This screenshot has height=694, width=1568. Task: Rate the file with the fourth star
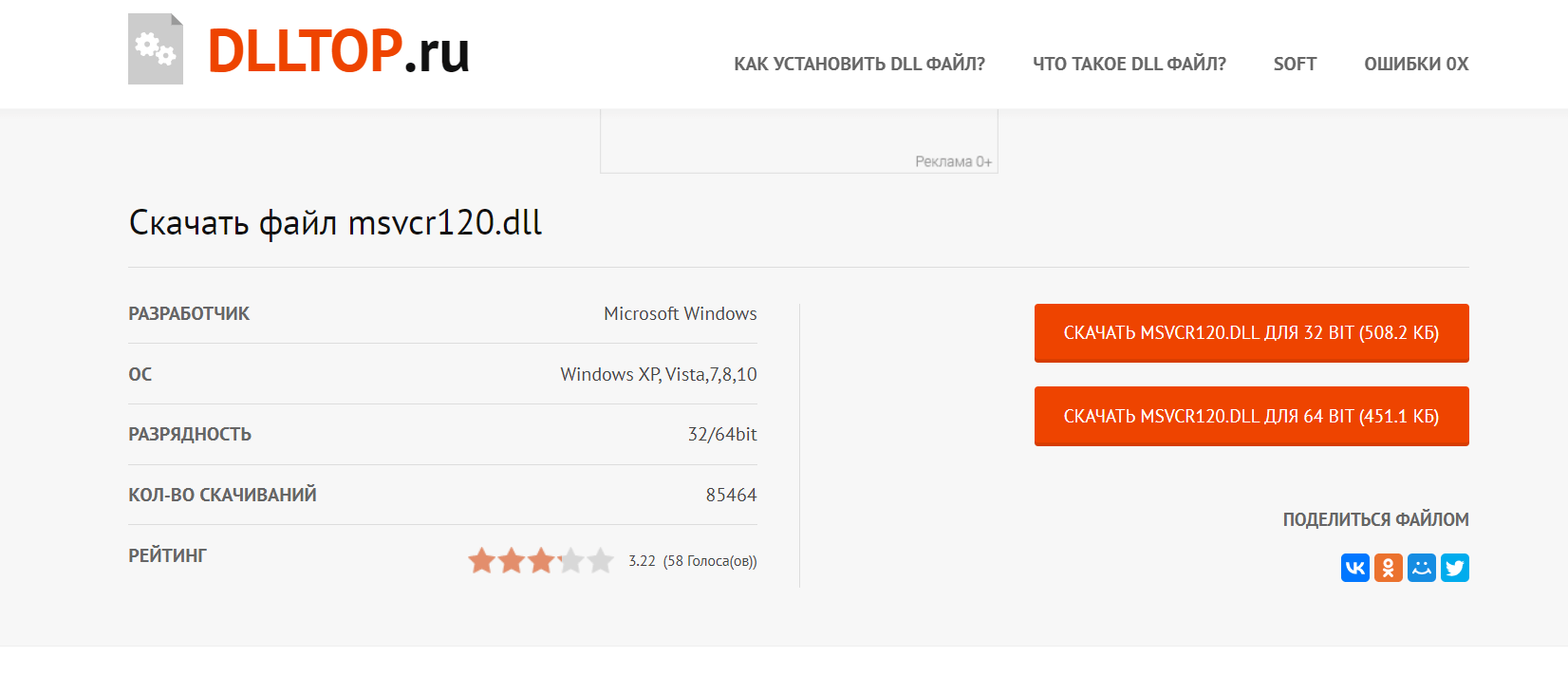[x=571, y=560]
